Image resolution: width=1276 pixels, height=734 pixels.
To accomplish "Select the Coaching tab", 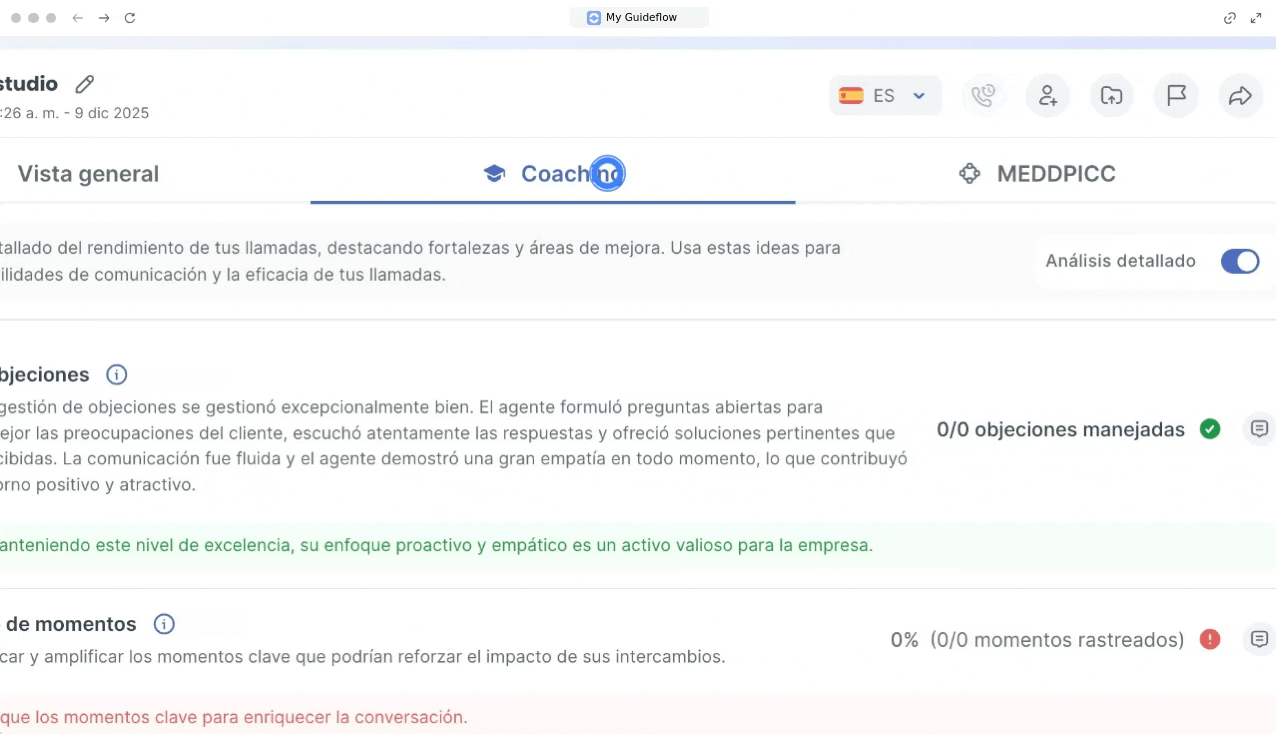I will pyautogui.click(x=553, y=174).
